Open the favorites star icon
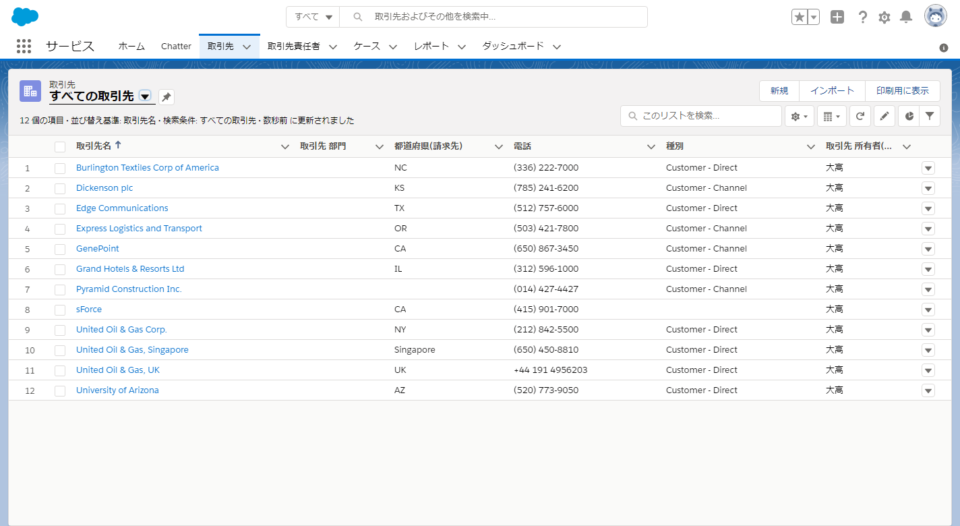Screen dimensions: 960x526 click(x=799, y=17)
